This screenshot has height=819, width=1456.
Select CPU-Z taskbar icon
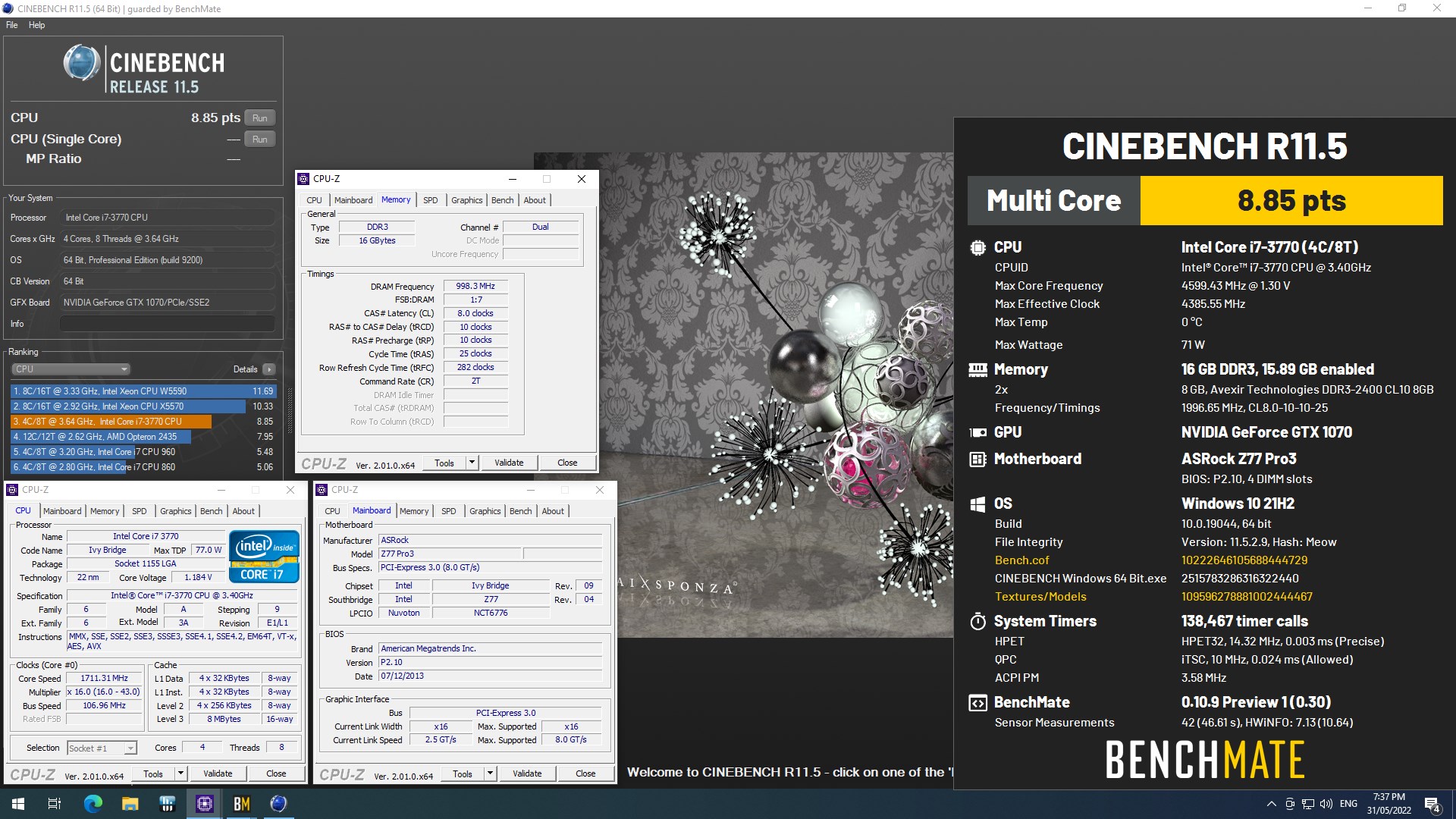204,804
